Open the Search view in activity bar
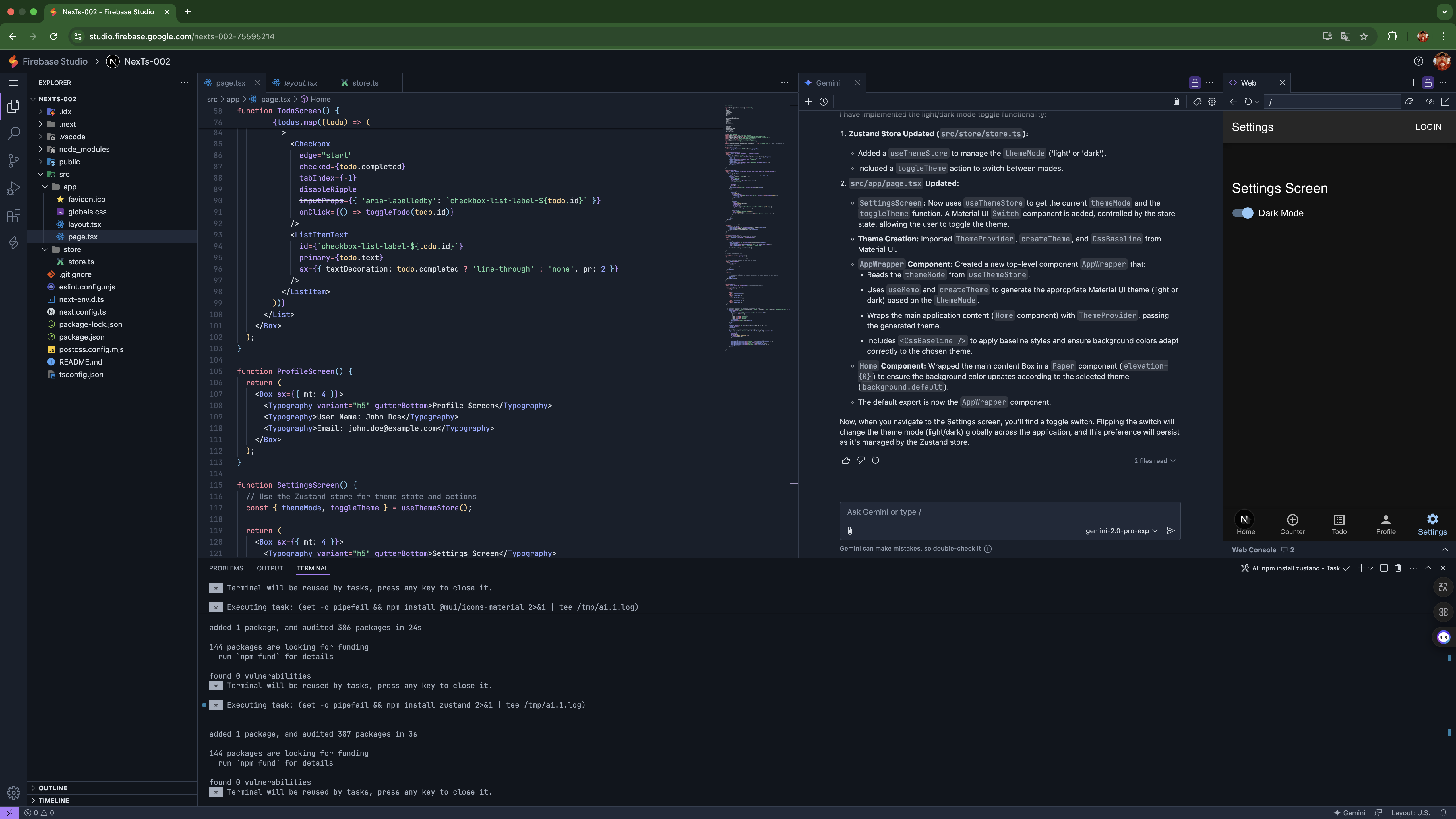The image size is (1456, 819). tap(14, 133)
